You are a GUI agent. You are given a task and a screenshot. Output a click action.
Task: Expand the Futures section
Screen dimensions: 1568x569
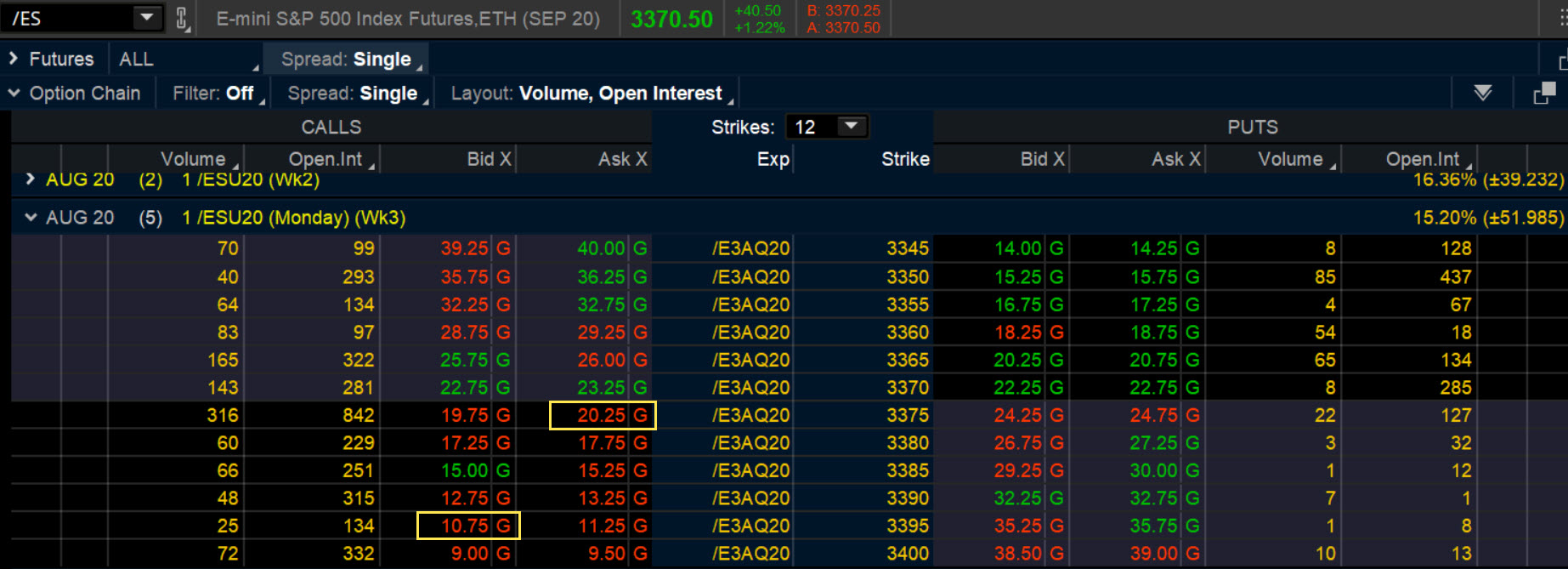[14, 59]
